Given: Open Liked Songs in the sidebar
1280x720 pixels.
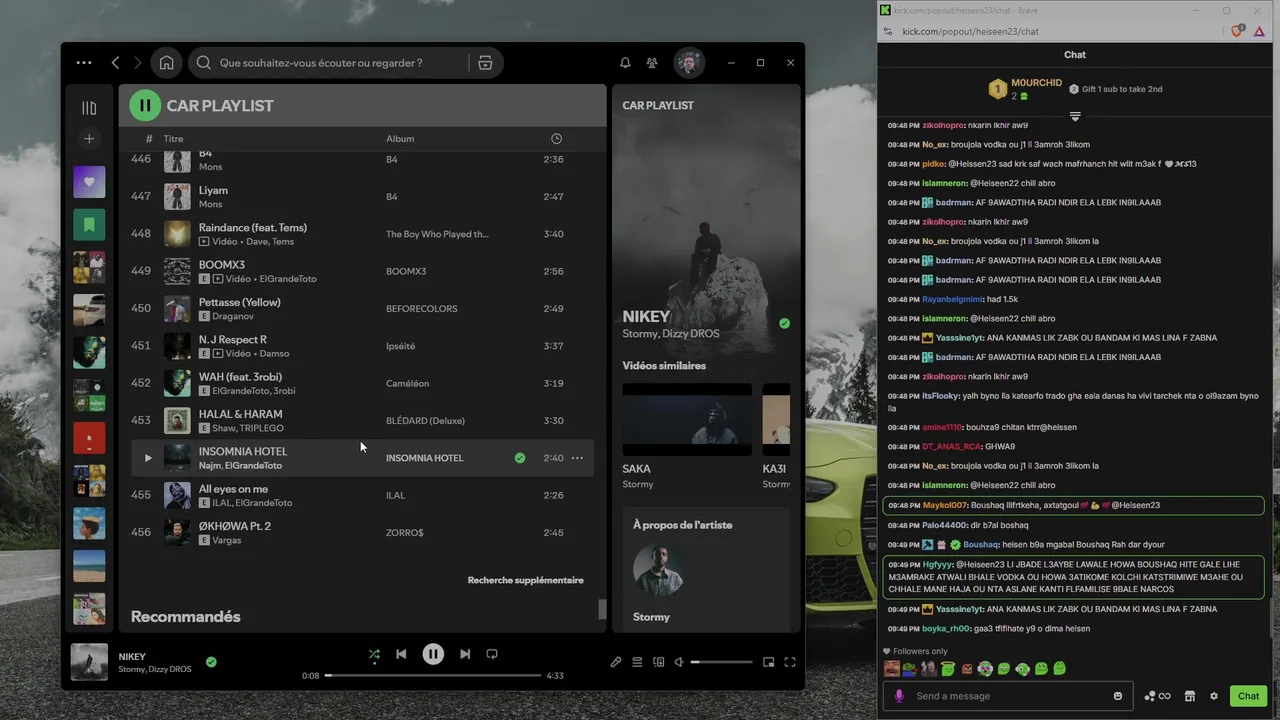Looking at the screenshot, I should [89, 182].
